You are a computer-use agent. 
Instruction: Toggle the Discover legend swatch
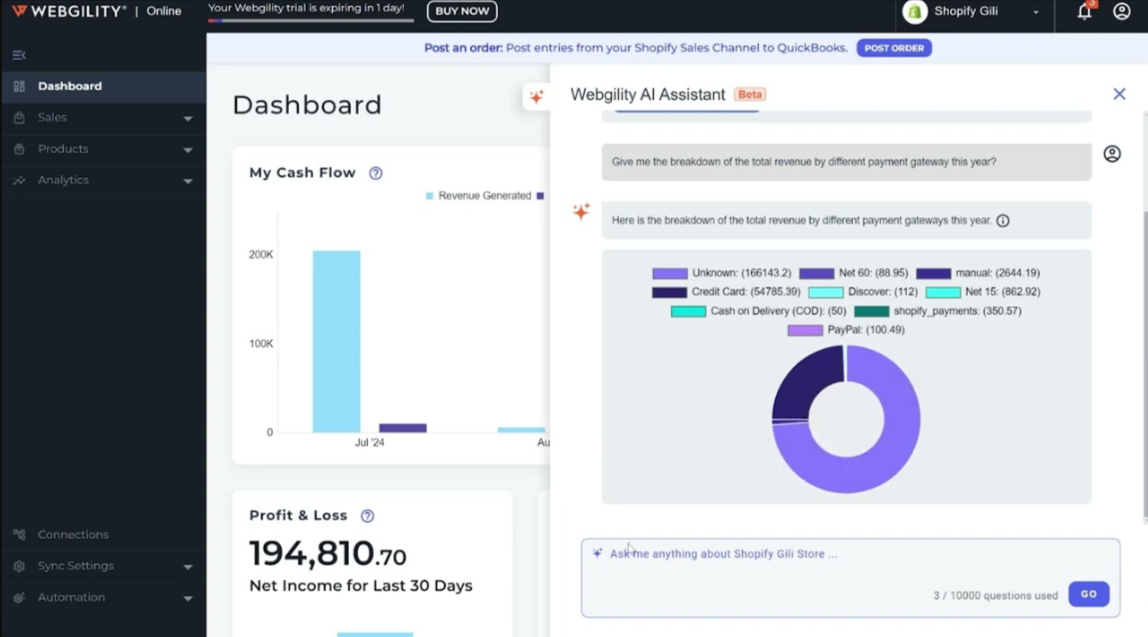pyautogui.click(x=826, y=292)
